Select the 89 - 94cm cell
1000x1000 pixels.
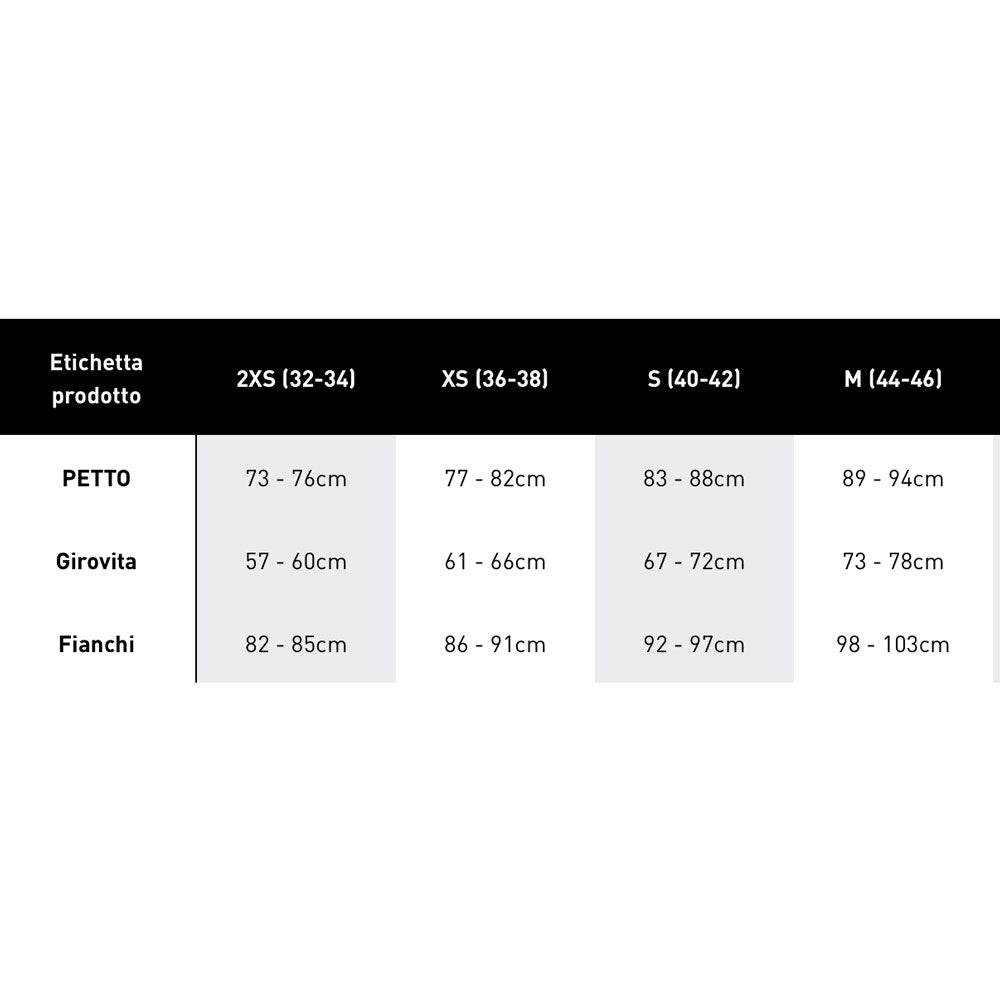893,478
